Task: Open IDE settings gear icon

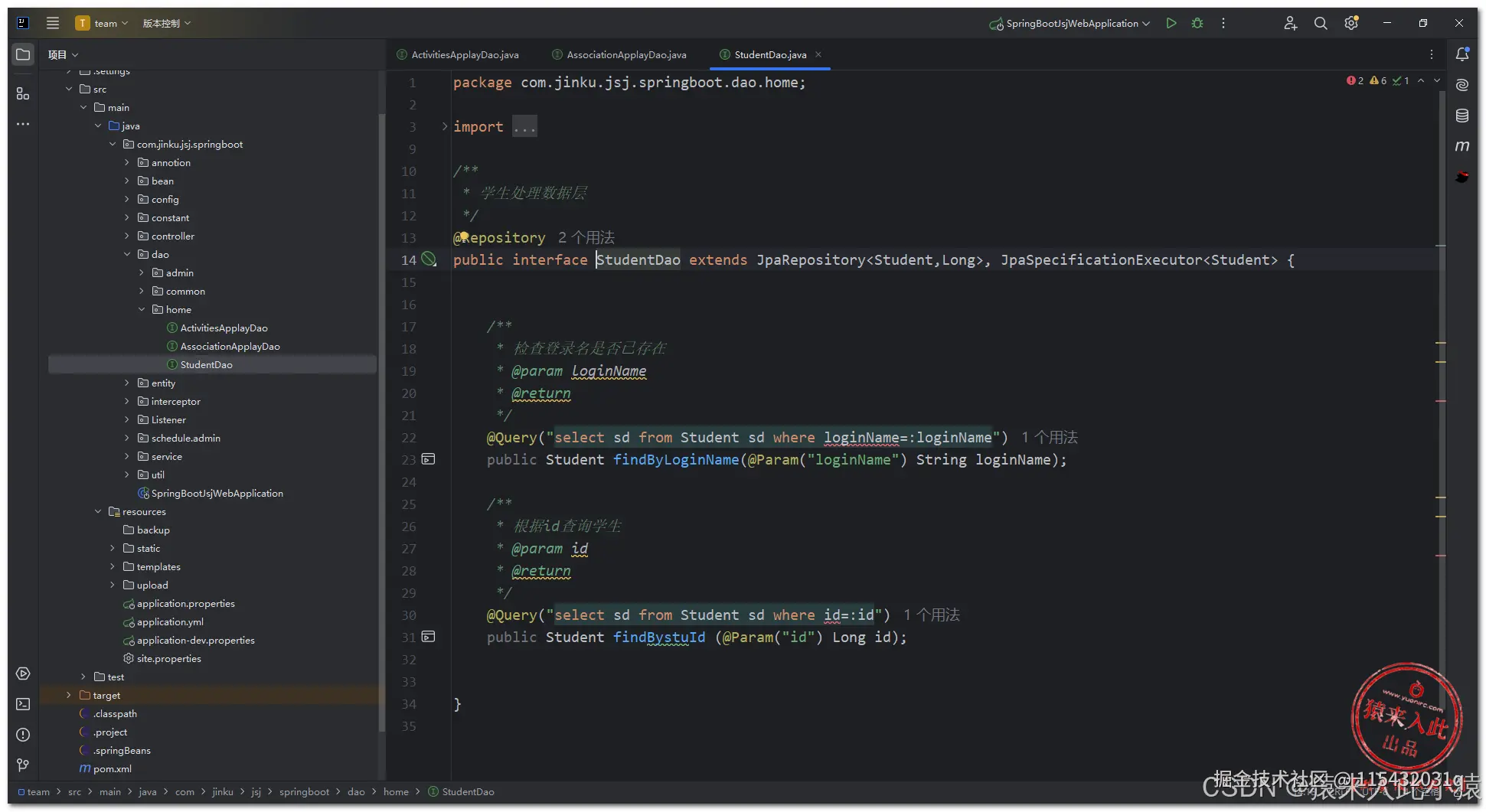Action: click(1351, 23)
